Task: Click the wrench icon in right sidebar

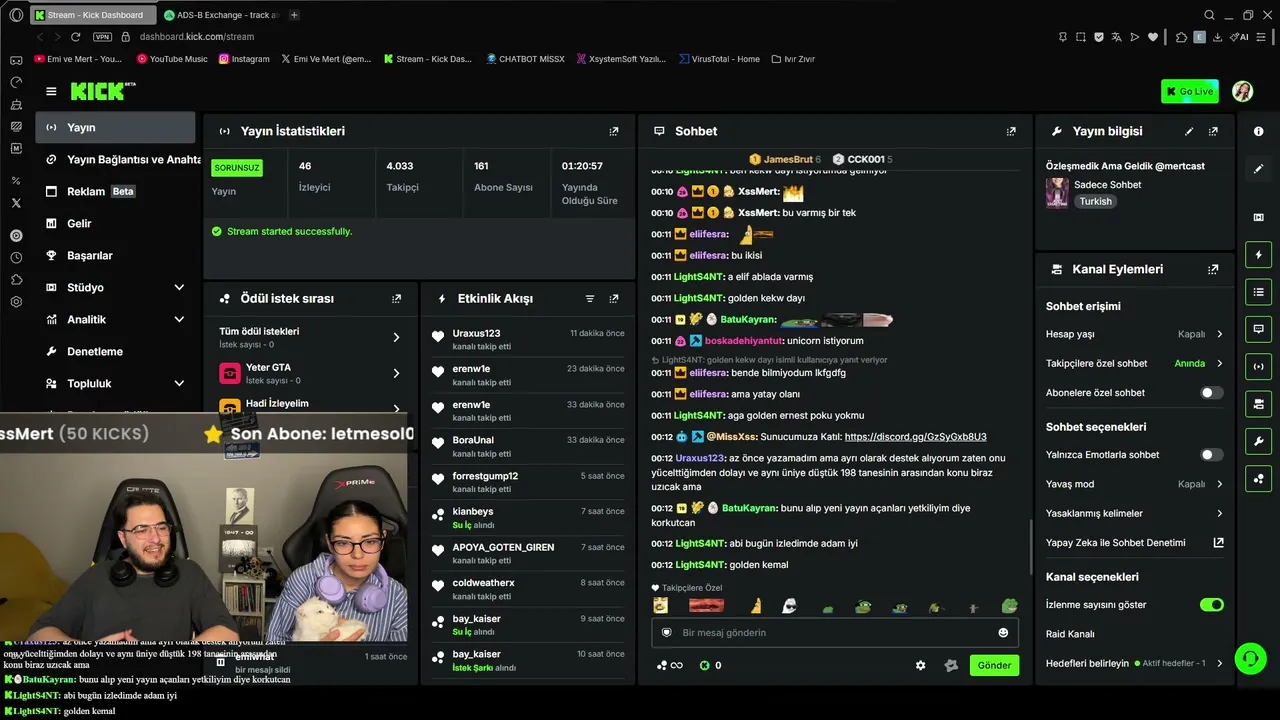Action: (x=1258, y=441)
